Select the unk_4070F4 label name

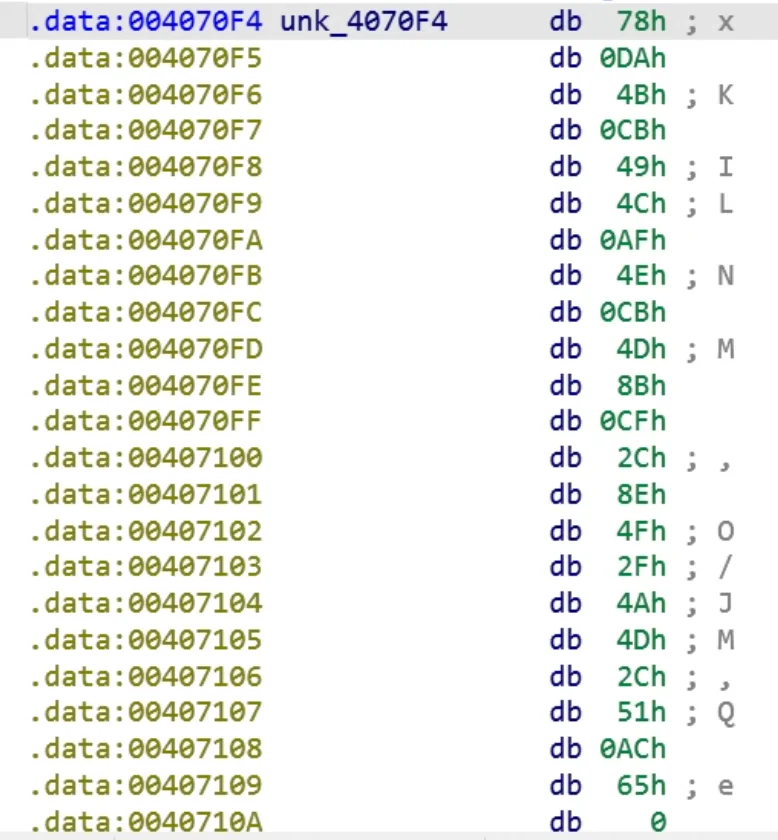point(364,22)
